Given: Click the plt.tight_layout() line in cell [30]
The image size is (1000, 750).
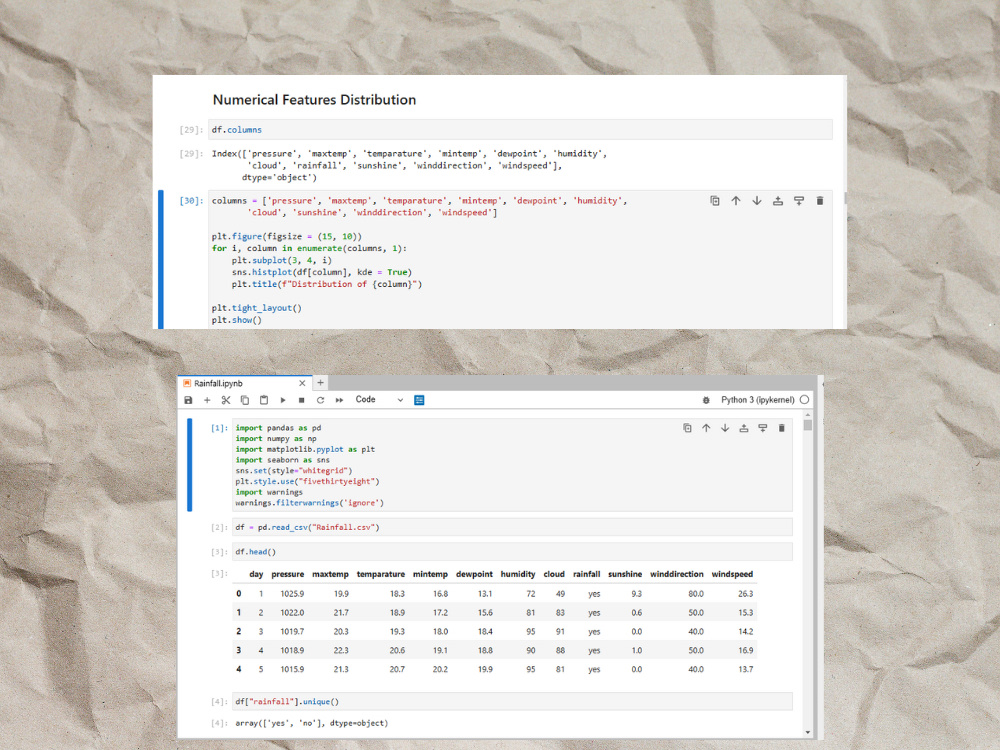Looking at the screenshot, I should 256,308.
